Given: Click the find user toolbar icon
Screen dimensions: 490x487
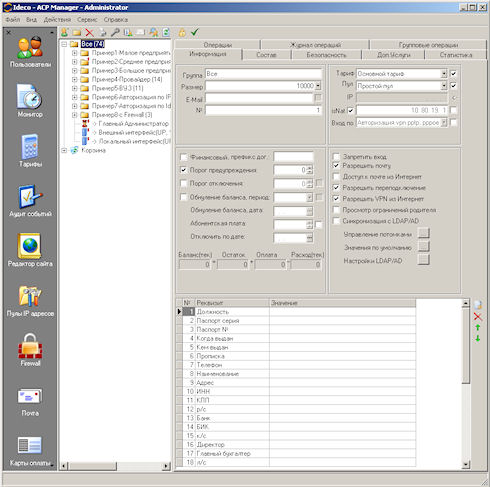Looking at the screenshot, I should (153, 32).
